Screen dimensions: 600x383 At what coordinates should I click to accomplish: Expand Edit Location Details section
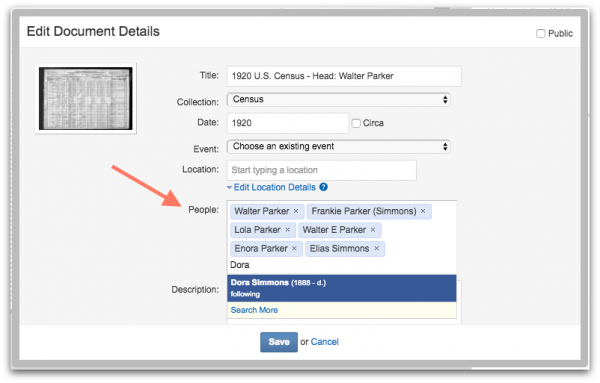tap(274, 187)
